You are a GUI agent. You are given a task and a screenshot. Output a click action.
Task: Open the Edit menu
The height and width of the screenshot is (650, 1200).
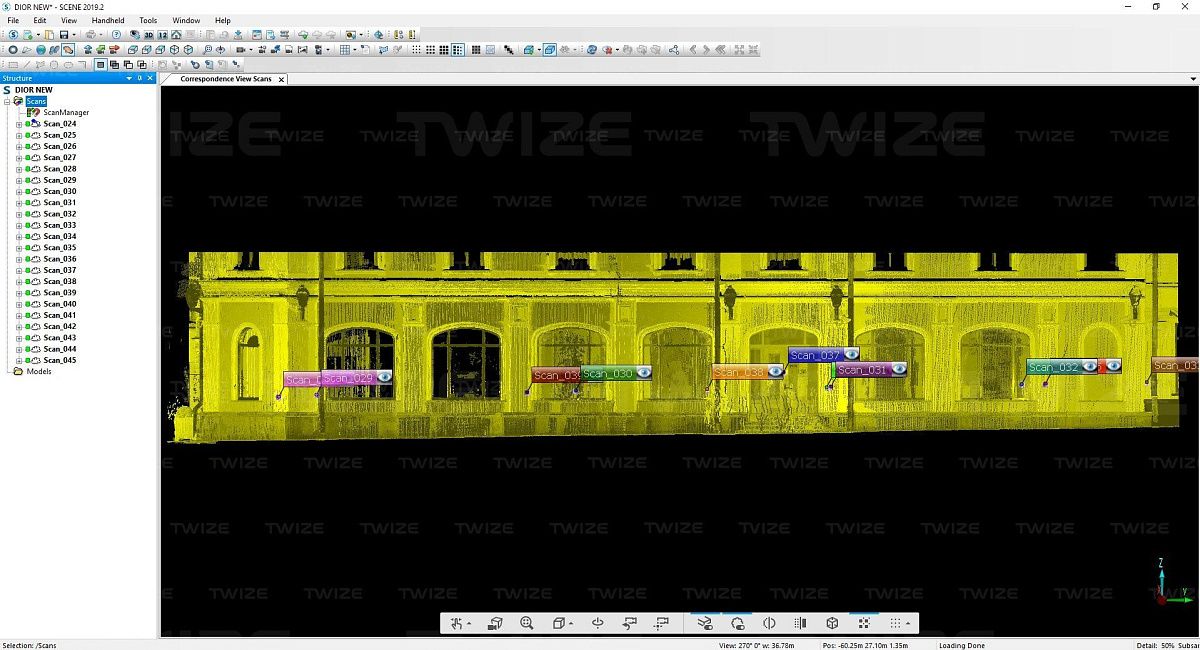click(x=40, y=20)
